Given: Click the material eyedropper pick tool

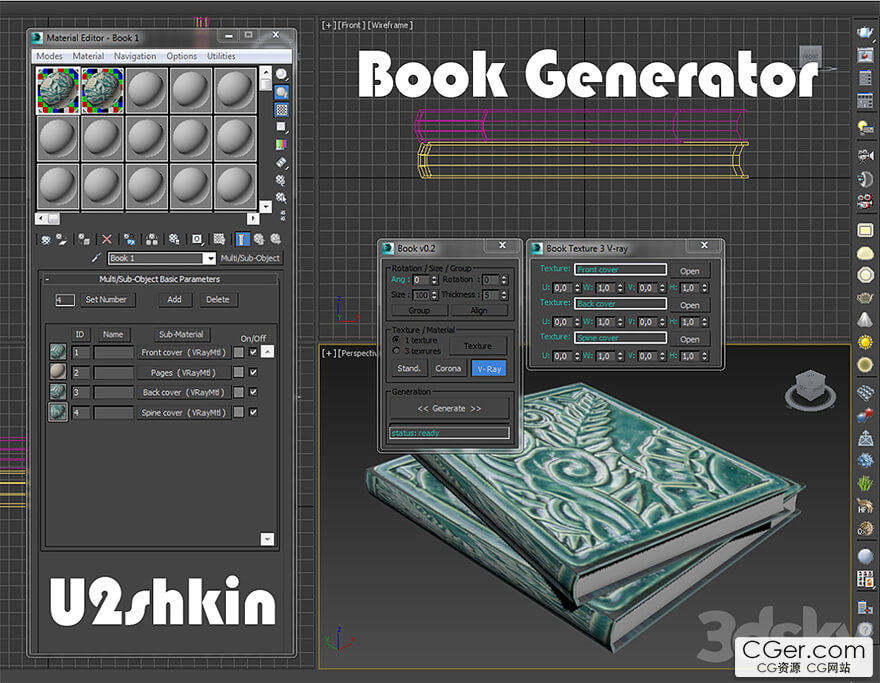Looking at the screenshot, I should point(96,258).
